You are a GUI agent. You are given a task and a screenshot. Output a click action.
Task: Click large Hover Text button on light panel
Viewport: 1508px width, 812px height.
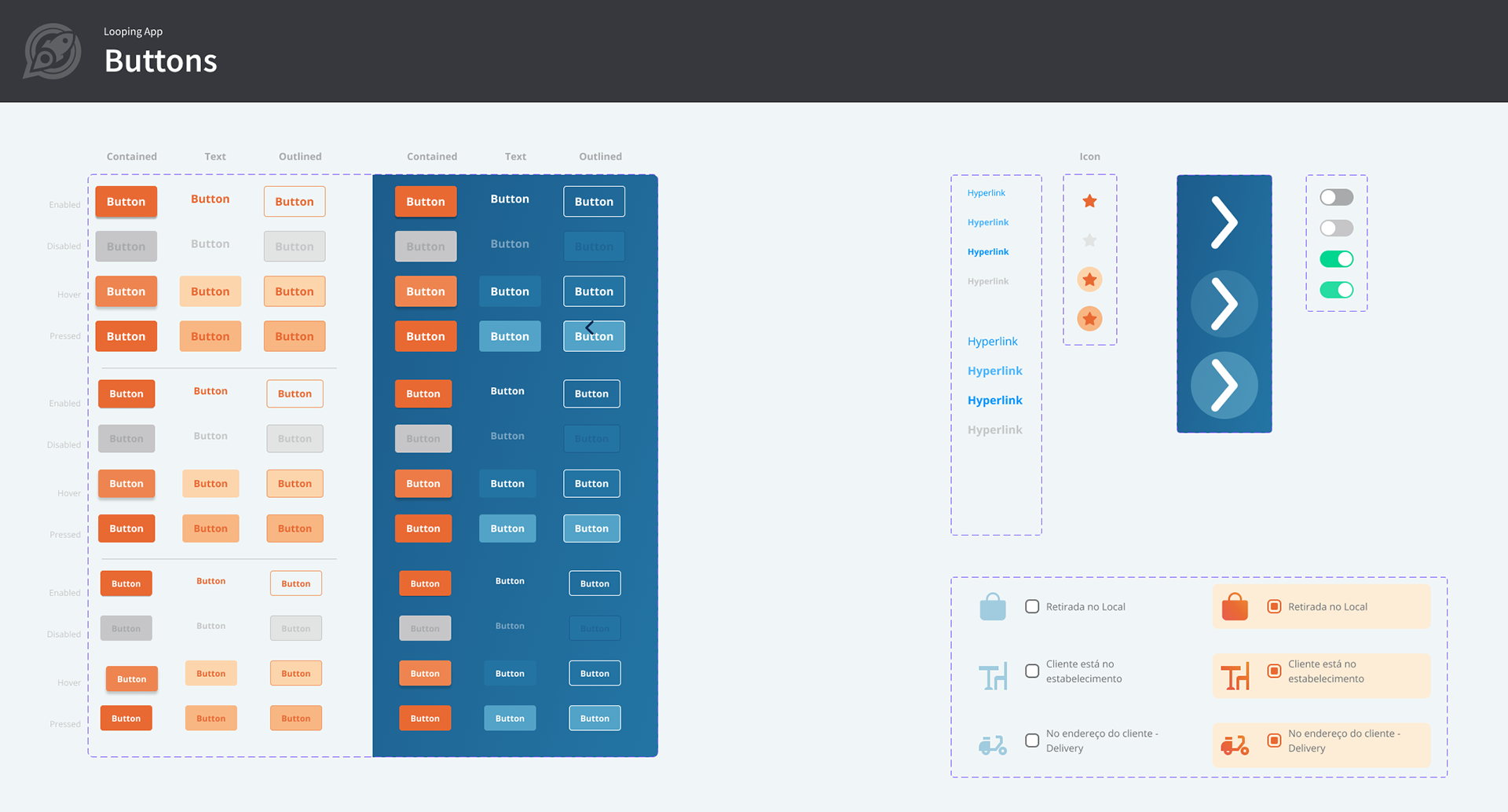(x=210, y=291)
